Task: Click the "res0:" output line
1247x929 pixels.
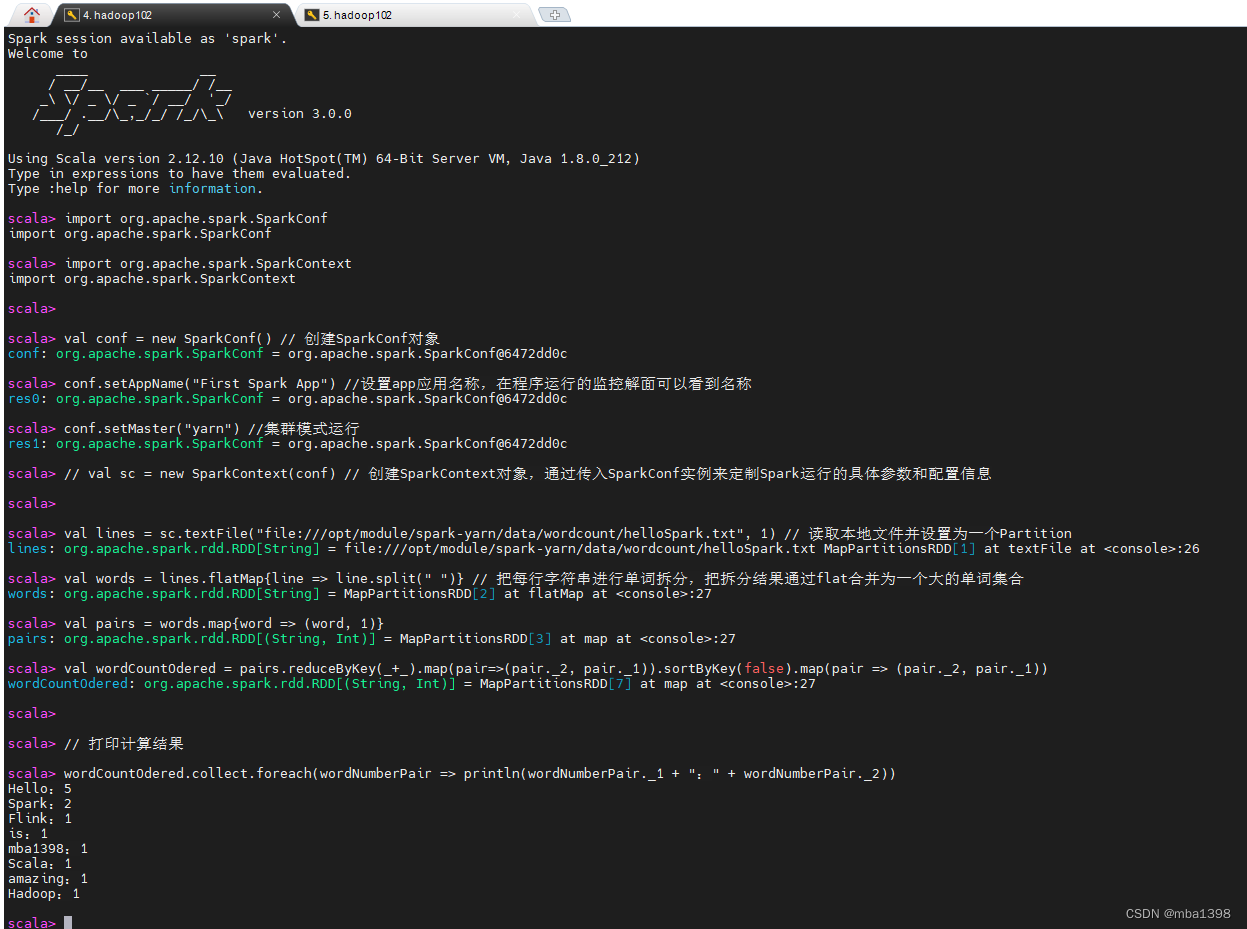Action: pos(288,399)
